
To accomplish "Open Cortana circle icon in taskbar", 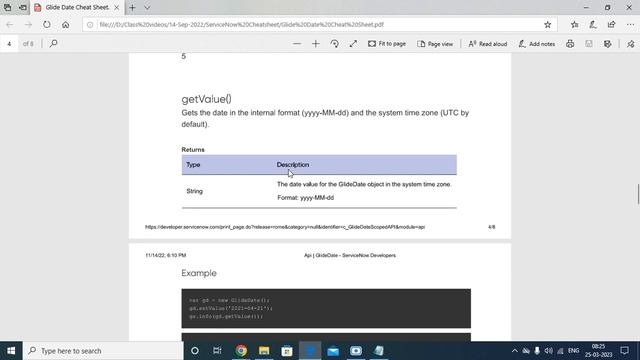I will [195, 351].
